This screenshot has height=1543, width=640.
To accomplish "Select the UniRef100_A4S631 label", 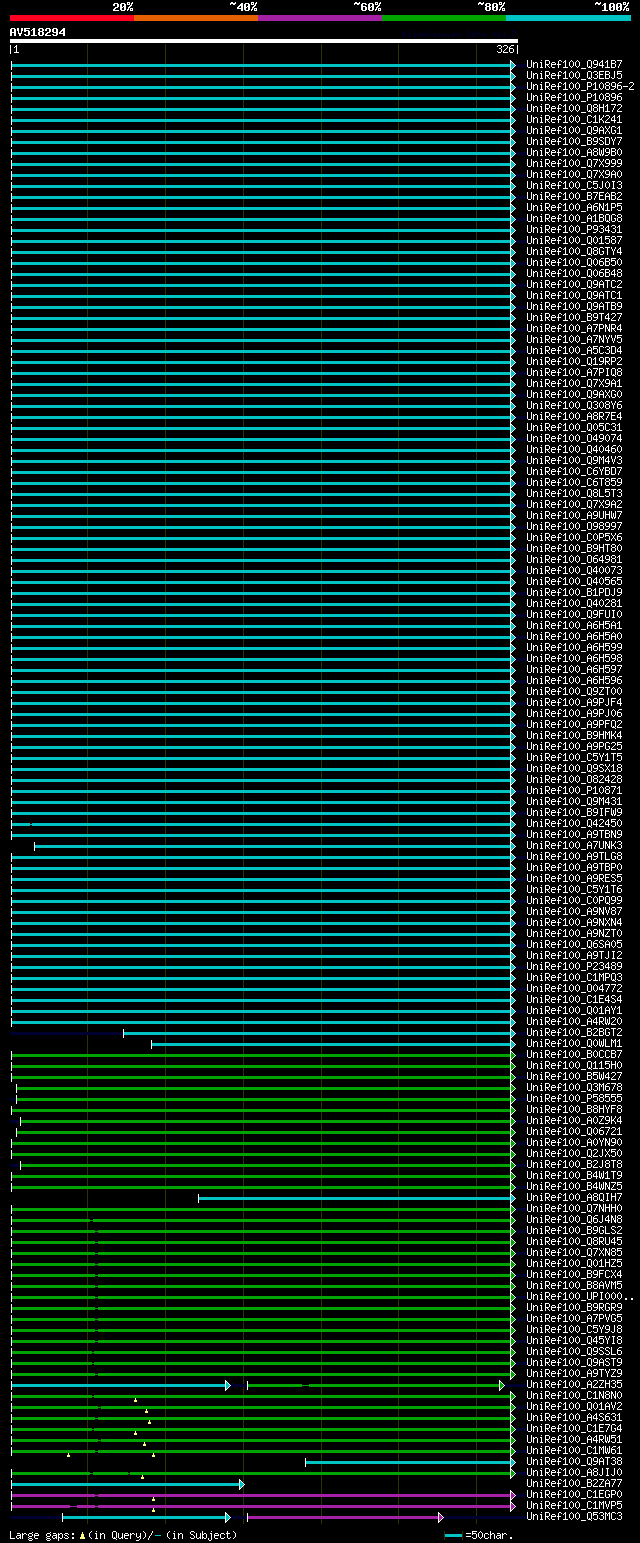I will click(574, 1417).
